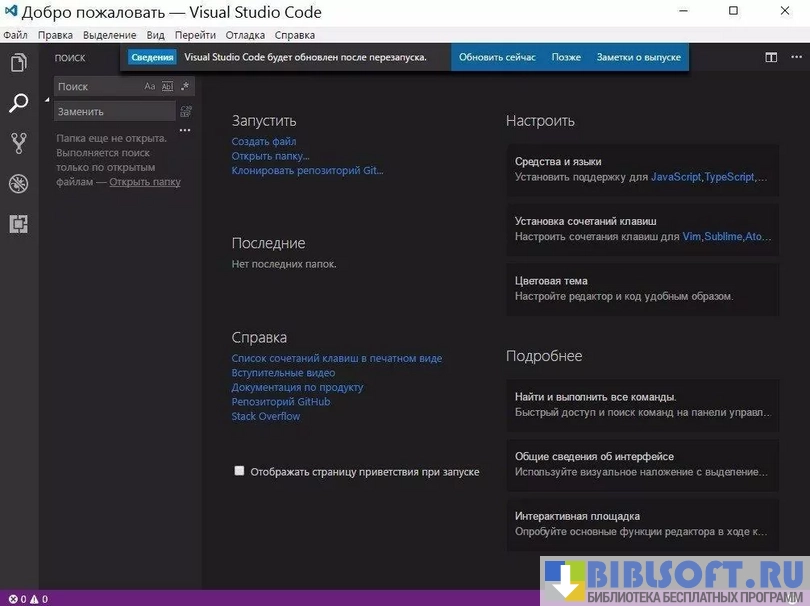Collapse the replace field with the triangle toggle
This screenshot has height=606, width=810.
click(x=47, y=100)
